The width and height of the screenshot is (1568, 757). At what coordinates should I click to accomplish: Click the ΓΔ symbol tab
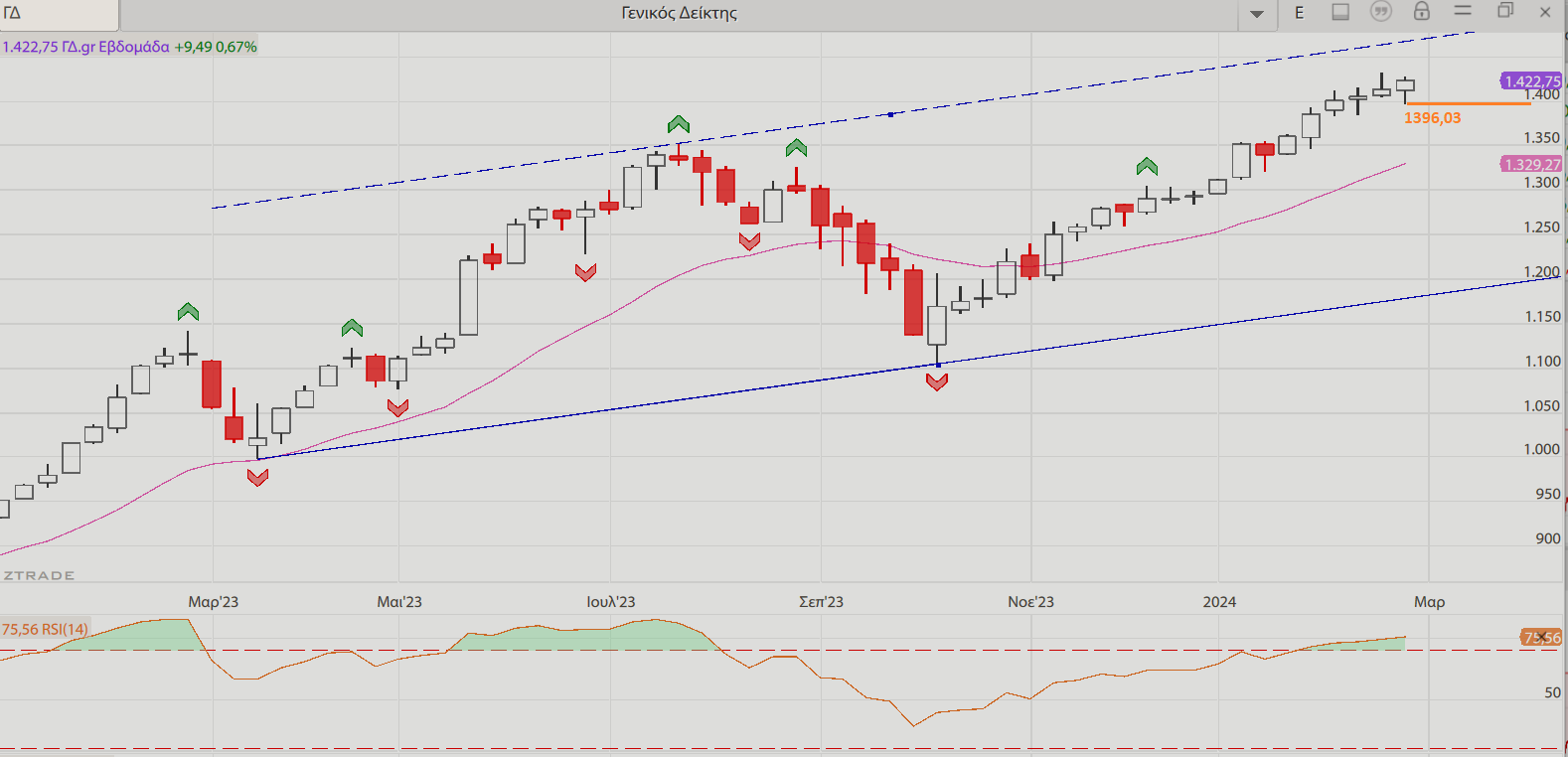pyautogui.click(x=59, y=14)
